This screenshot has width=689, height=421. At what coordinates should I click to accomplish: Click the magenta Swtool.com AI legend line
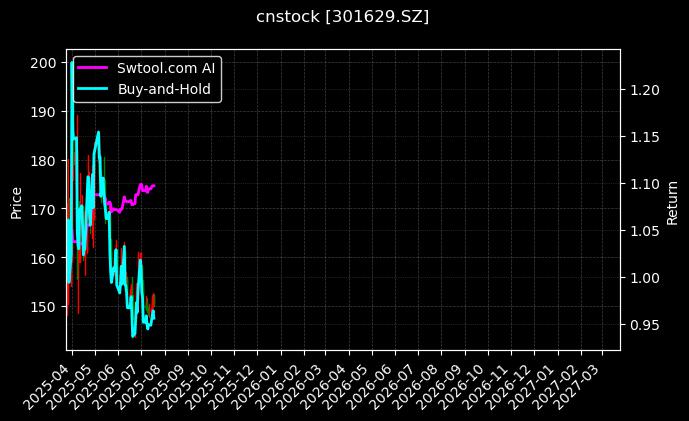tap(95, 69)
